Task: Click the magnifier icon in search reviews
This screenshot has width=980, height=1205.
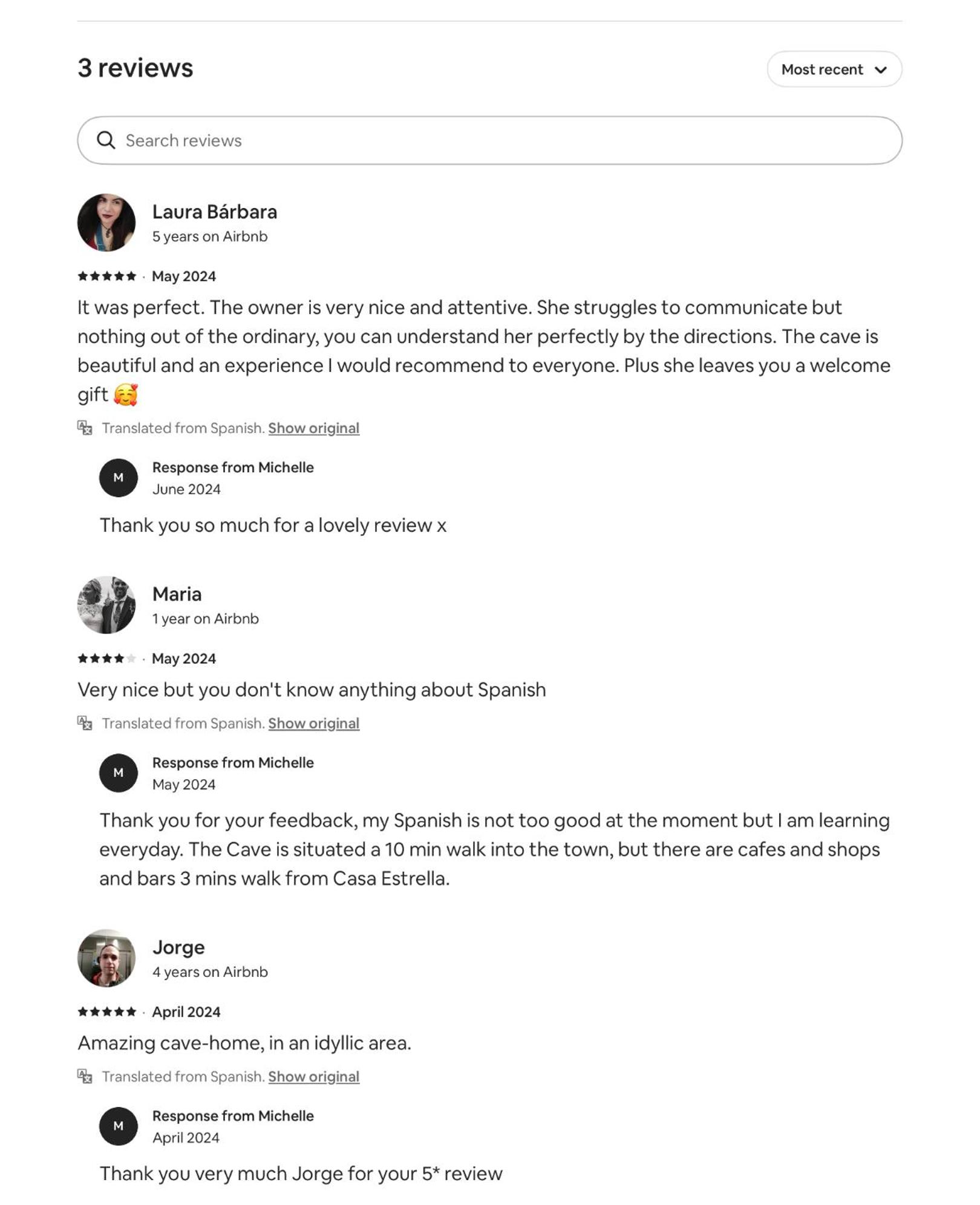Action: coord(106,140)
